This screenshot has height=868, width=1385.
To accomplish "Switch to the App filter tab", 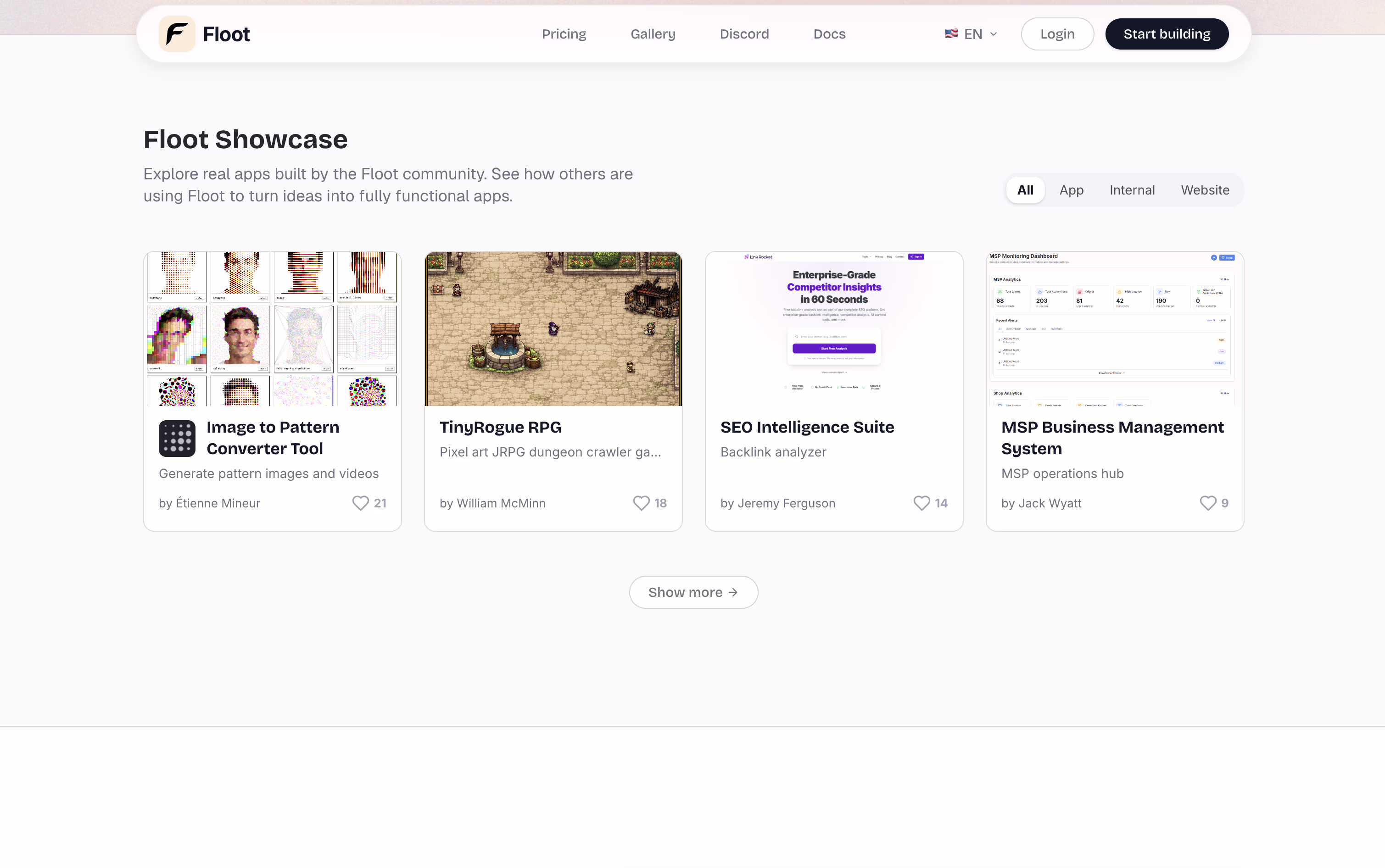I will point(1072,190).
